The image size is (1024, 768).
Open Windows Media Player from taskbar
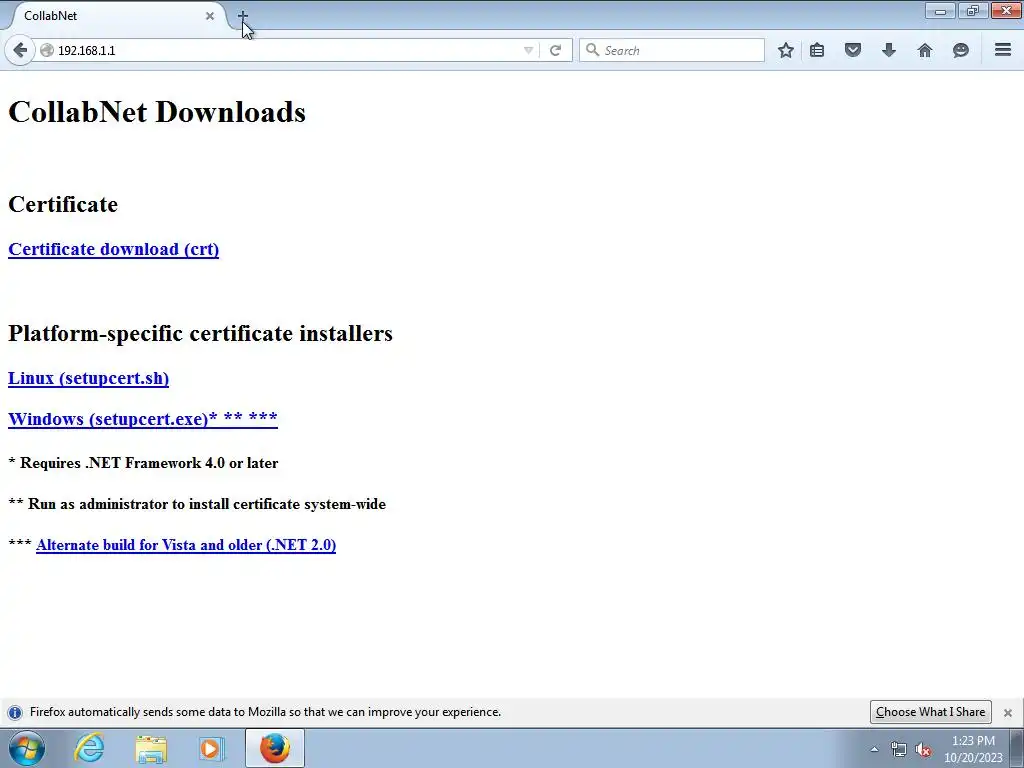tap(211, 748)
